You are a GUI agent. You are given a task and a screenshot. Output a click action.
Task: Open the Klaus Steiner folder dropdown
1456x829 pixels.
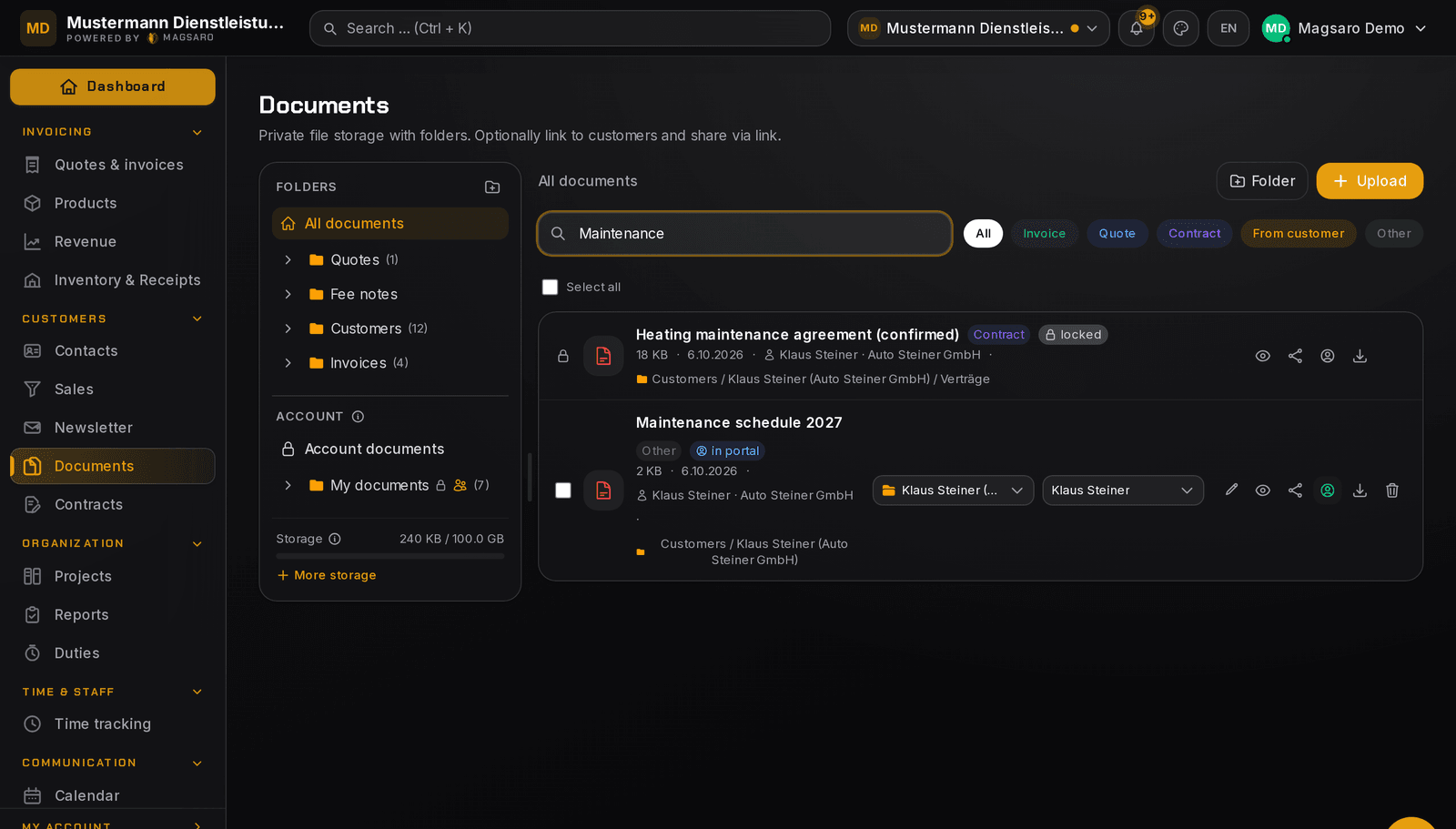pyautogui.click(x=953, y=490)
